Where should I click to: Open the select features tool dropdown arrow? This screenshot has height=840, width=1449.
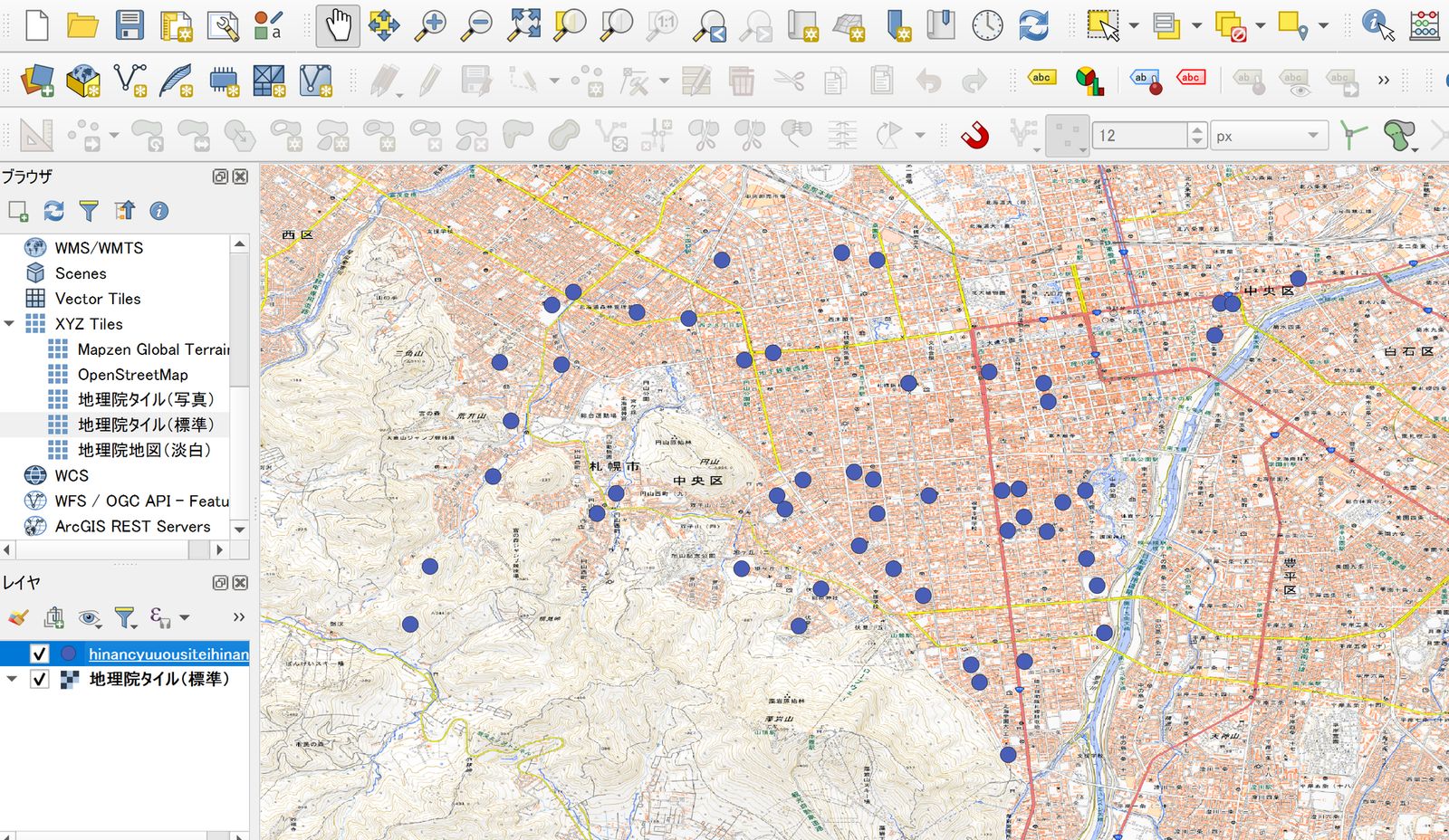[1133, 26]
